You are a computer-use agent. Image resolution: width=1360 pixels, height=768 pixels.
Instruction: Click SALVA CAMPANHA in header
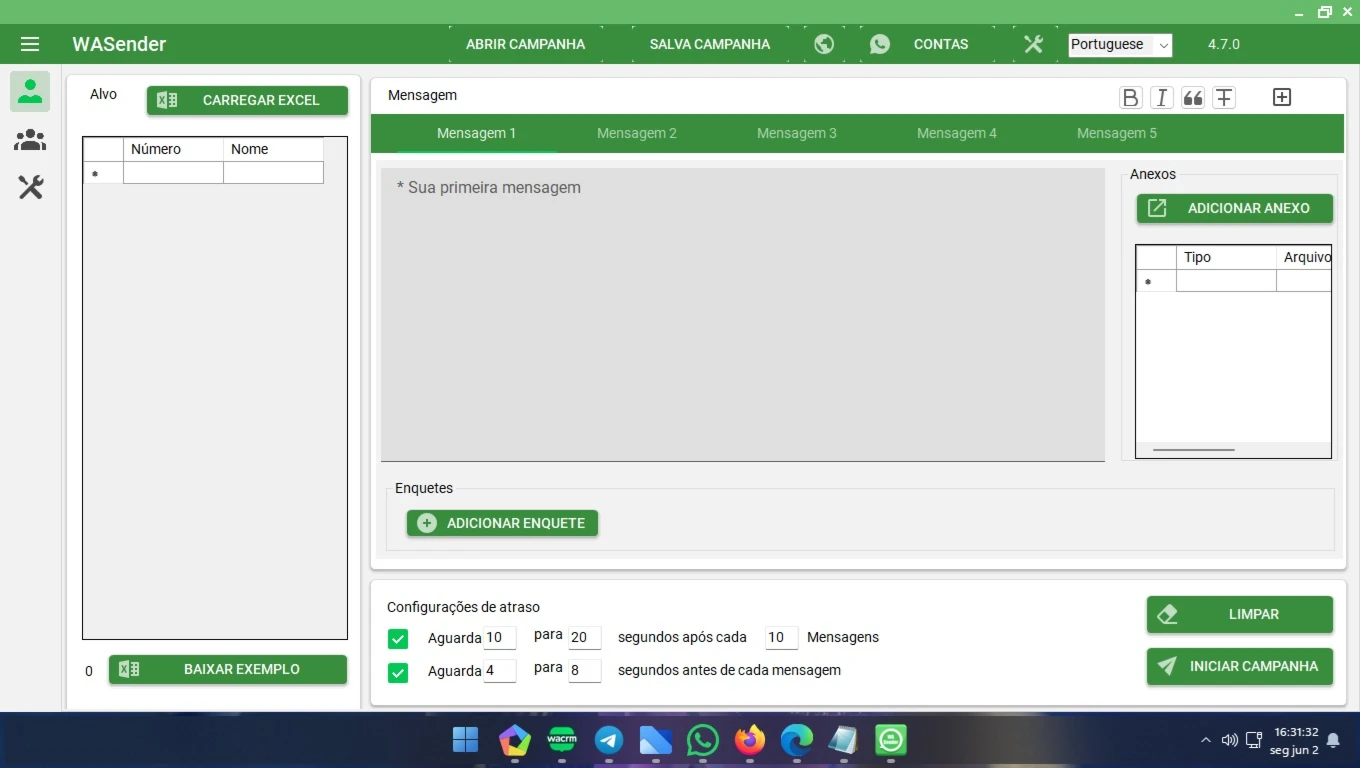pos(710,44)
